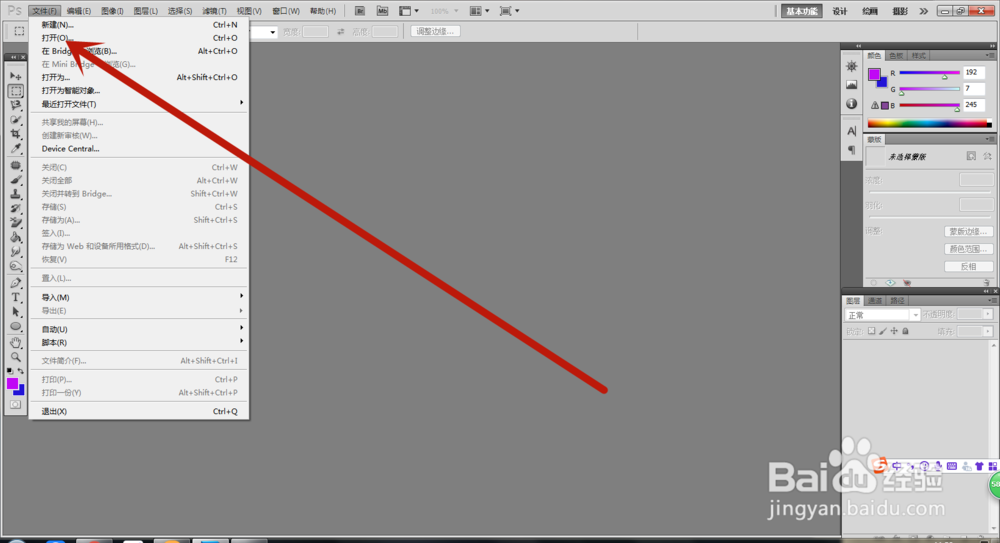
Task: Expand the 自动(U) submenu
Action: pyautogui.click(x=139, y=329)
